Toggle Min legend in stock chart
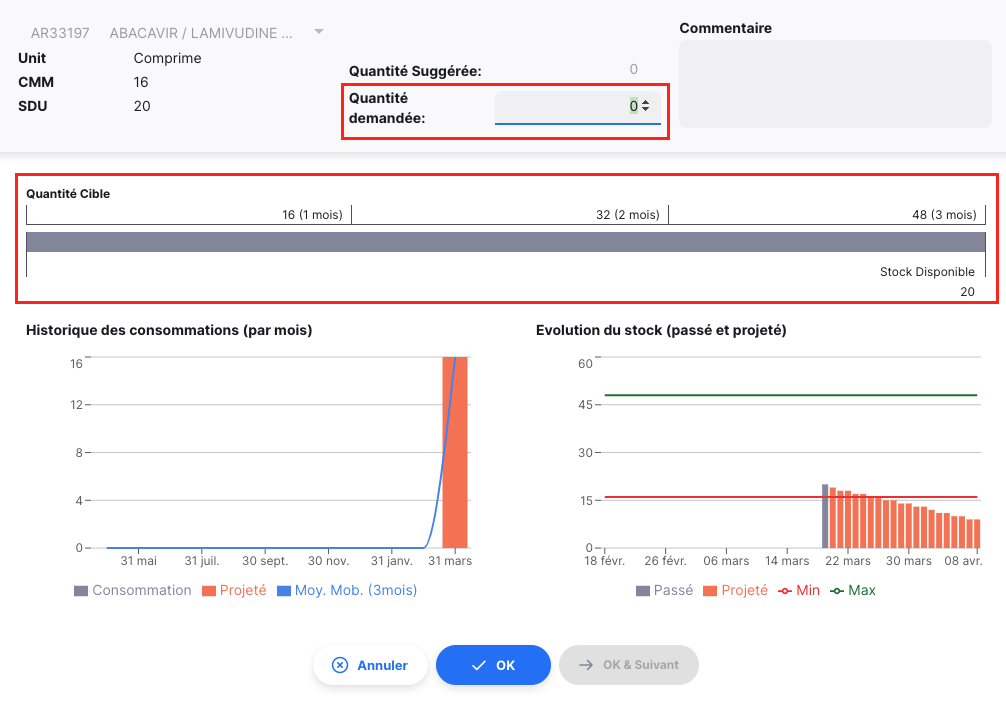This screenshot has height=717, width=1006. [799, 591]
